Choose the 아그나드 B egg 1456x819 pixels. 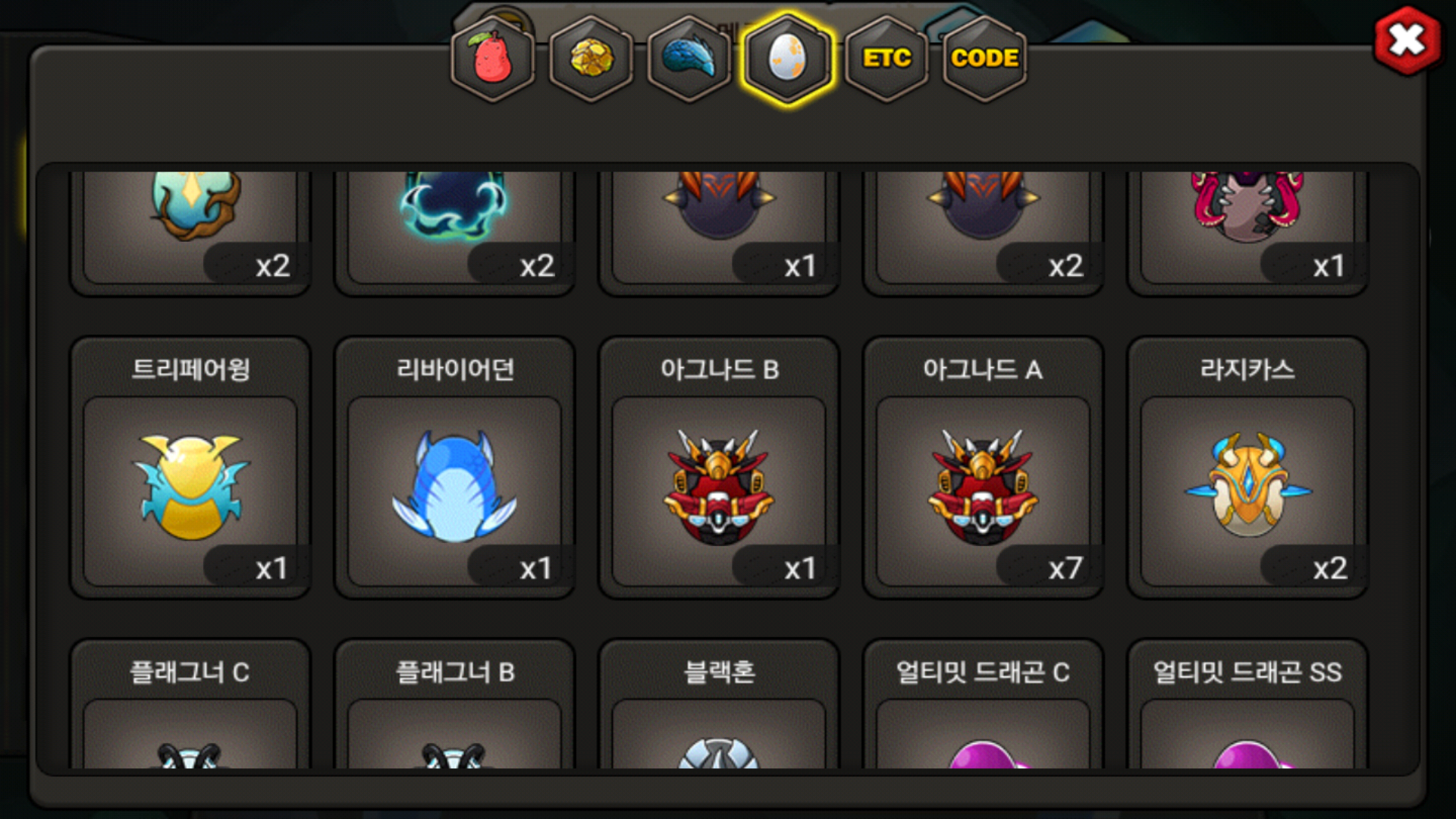[719, 468]
